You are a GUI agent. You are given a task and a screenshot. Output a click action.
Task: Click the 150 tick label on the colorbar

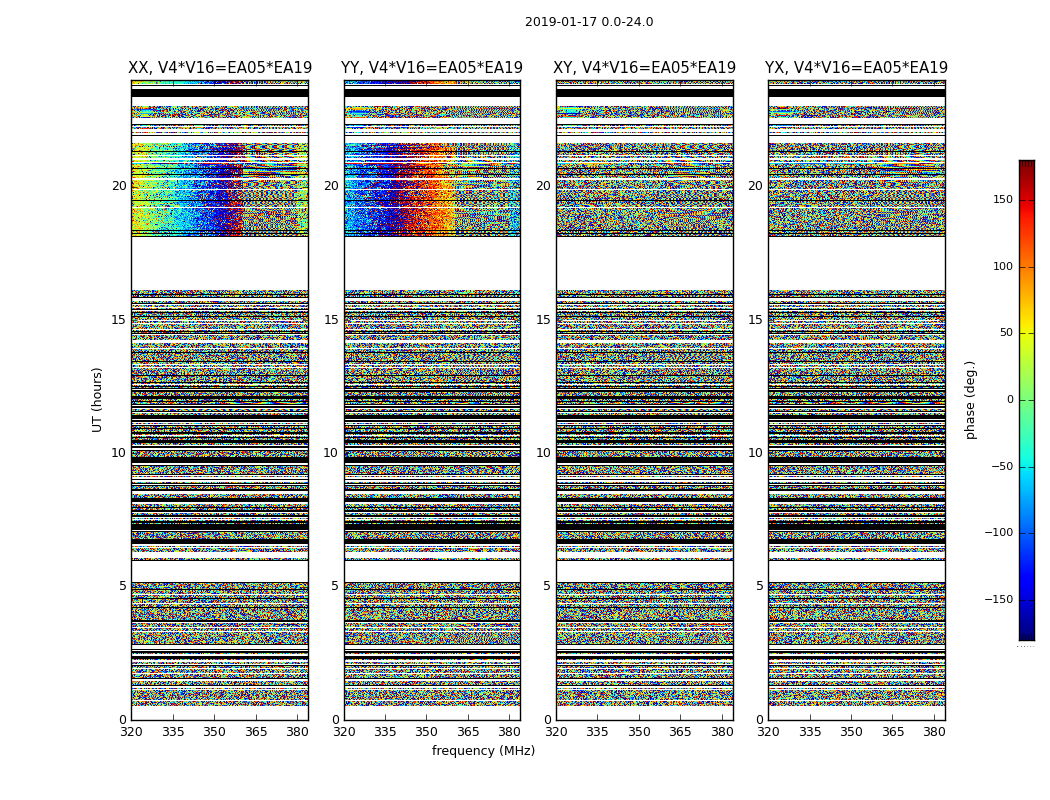point(1002,199)
